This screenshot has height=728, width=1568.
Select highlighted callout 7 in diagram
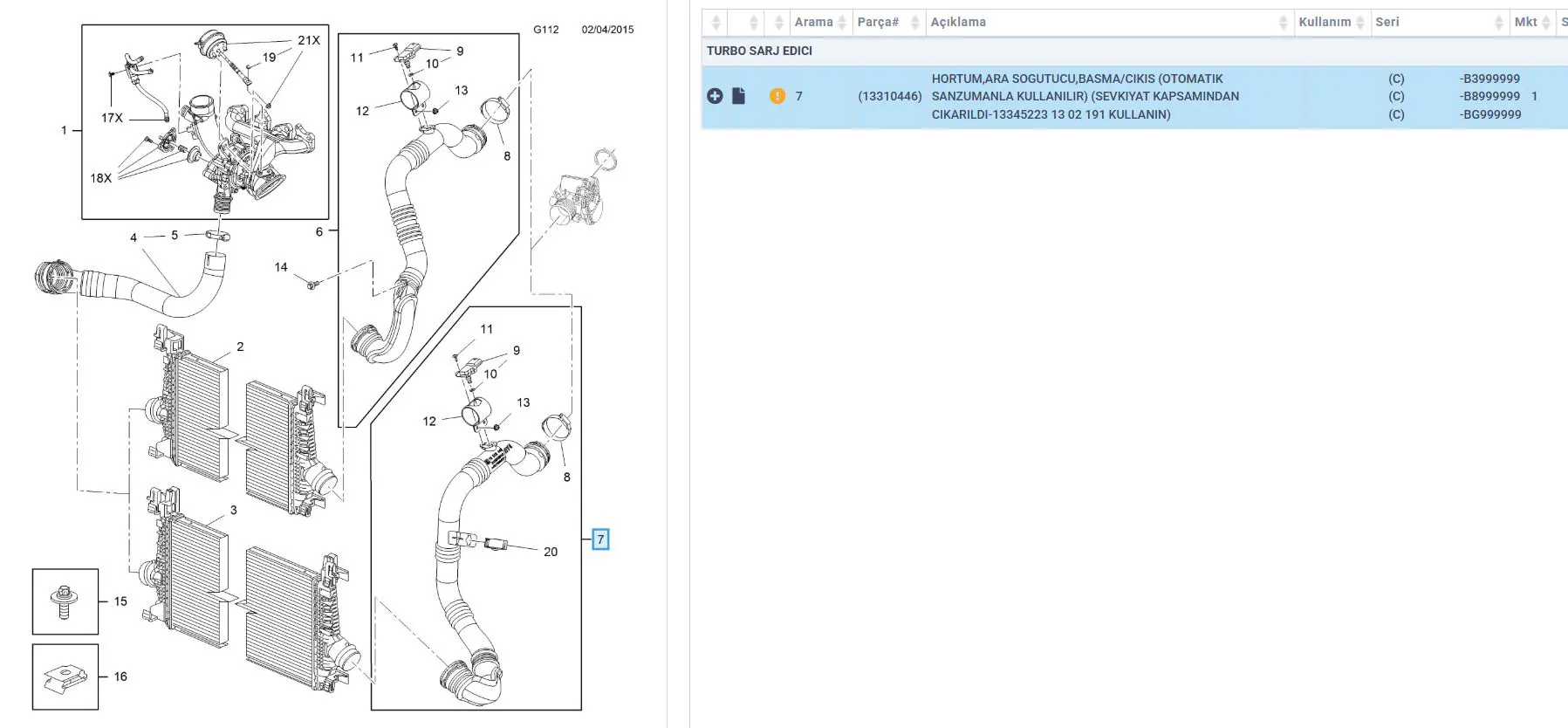tap(600, 539)
